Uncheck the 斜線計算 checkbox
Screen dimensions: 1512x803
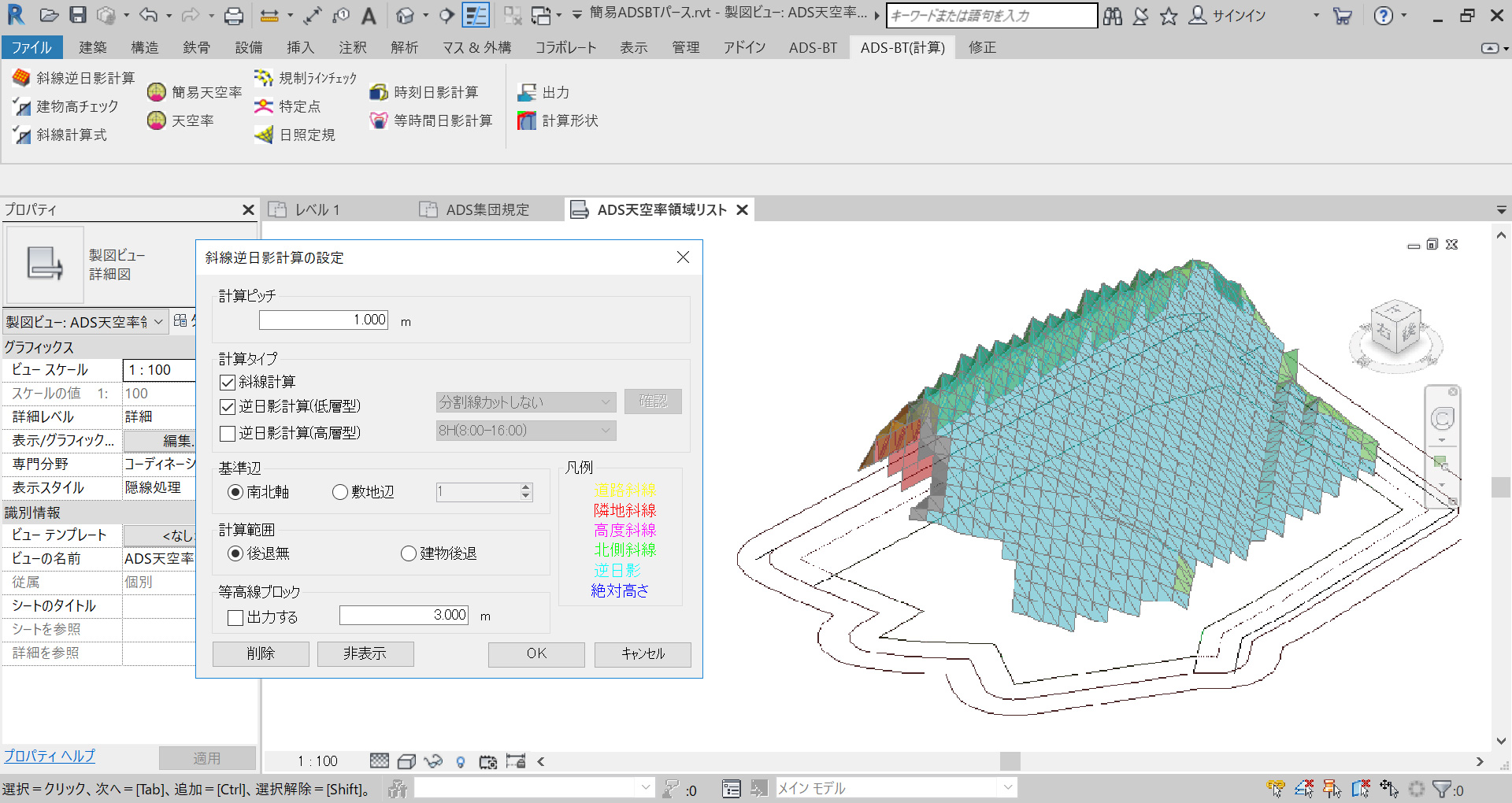[x=228, y=383]
